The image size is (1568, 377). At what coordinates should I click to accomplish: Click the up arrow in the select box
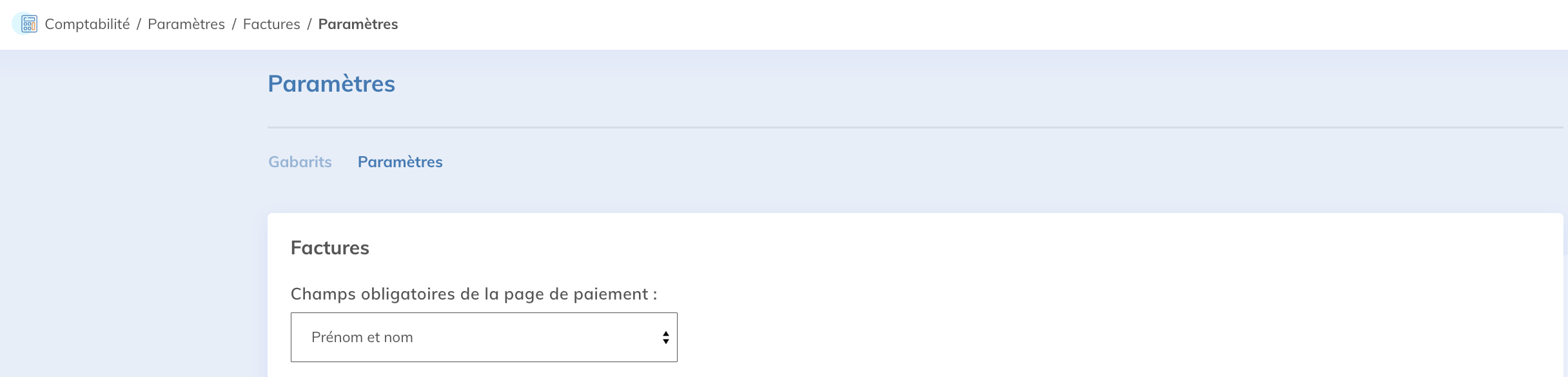pos(665,333)
